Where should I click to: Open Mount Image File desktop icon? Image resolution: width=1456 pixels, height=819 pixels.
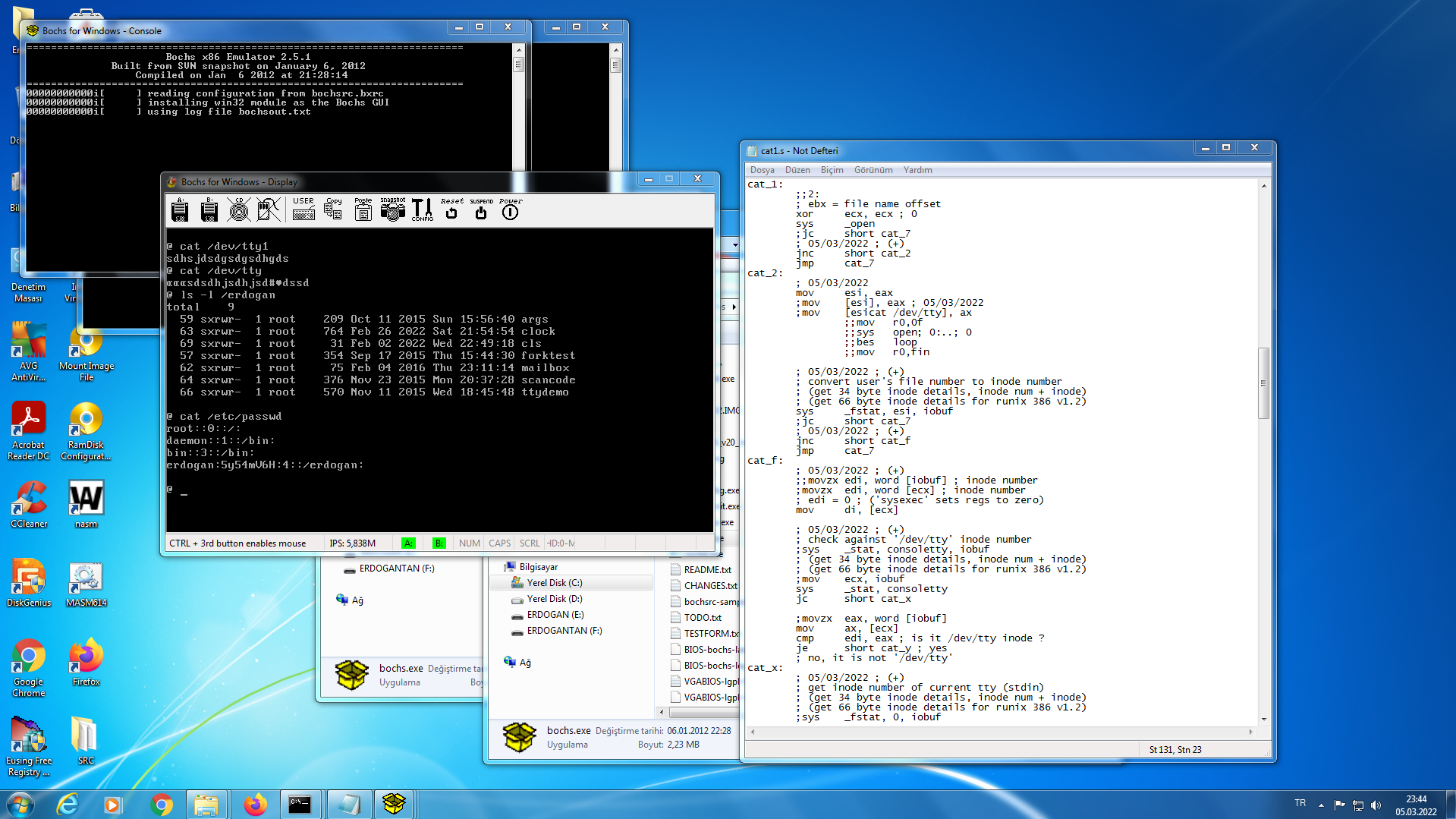(x=86, y=352)
